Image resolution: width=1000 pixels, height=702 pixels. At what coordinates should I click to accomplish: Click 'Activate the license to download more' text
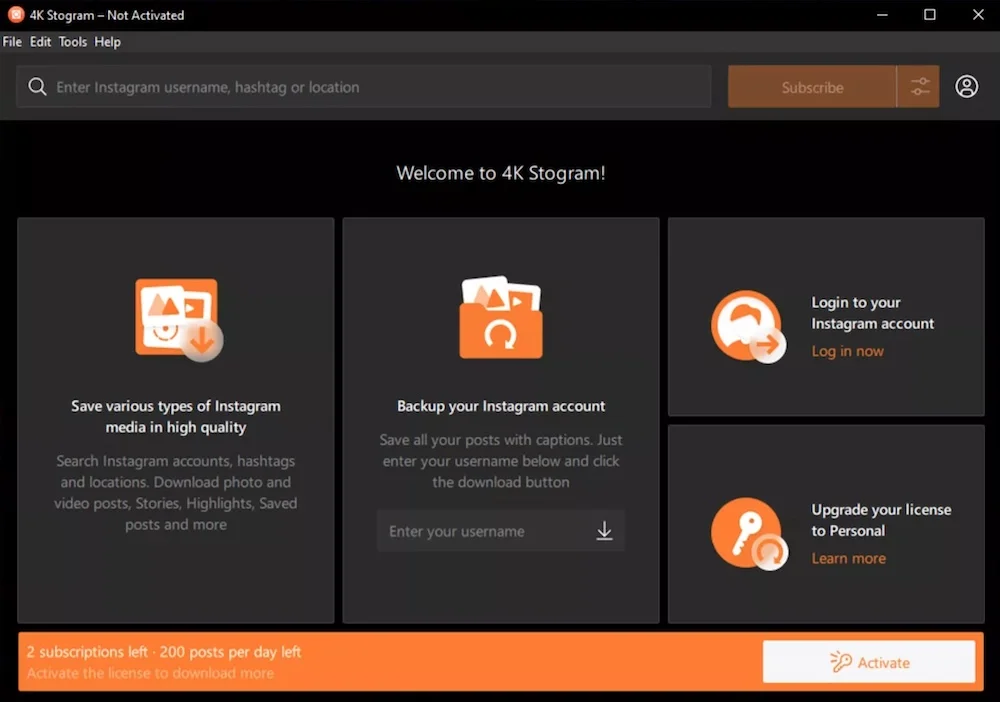click(x=150, y=673)
